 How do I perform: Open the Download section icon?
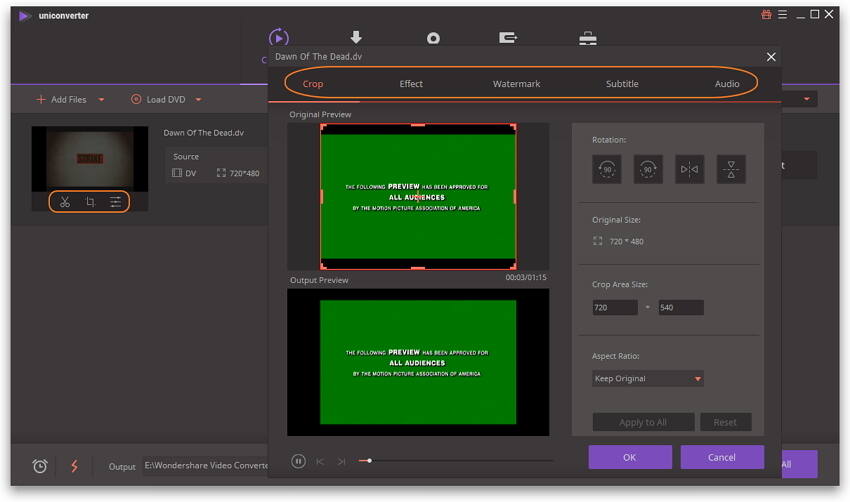(x=356, y=37)
